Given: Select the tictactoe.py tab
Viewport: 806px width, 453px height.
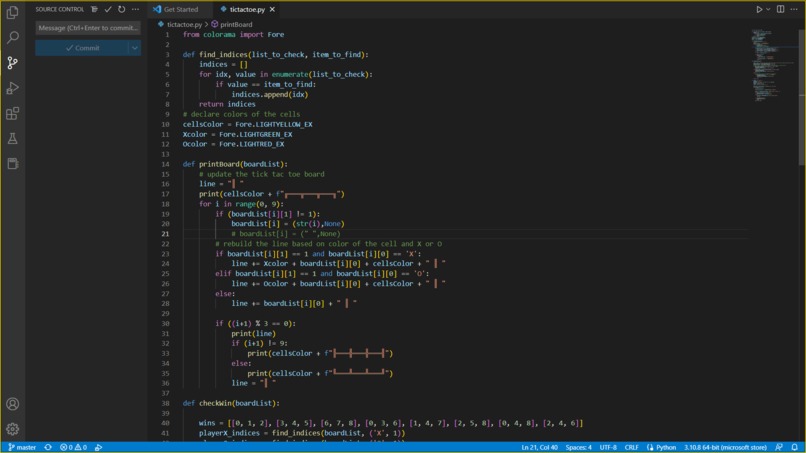Looking at the screenshot, I should (x=247, y=9).
